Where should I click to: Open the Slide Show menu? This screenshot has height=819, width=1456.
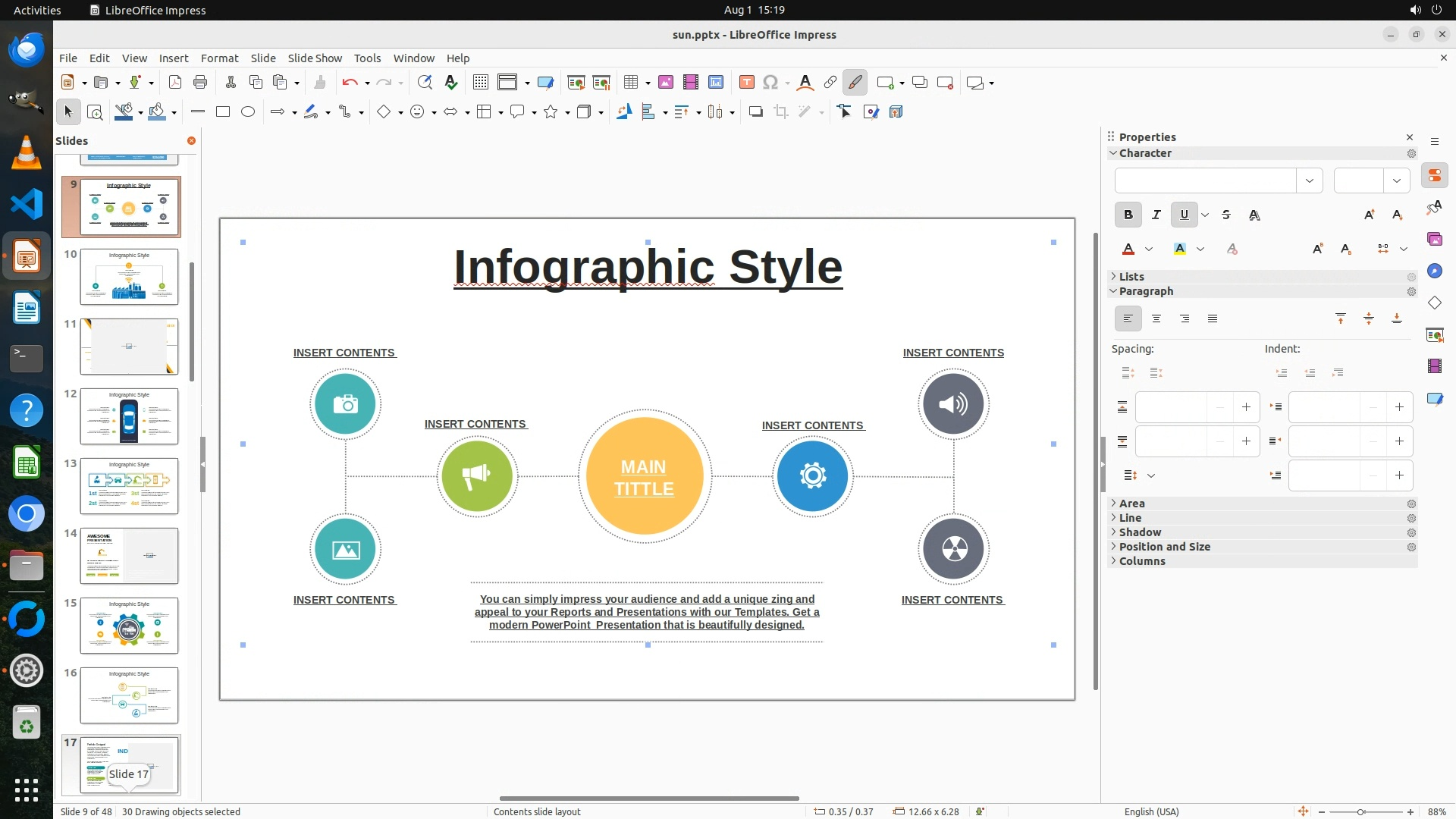point(315,58)
